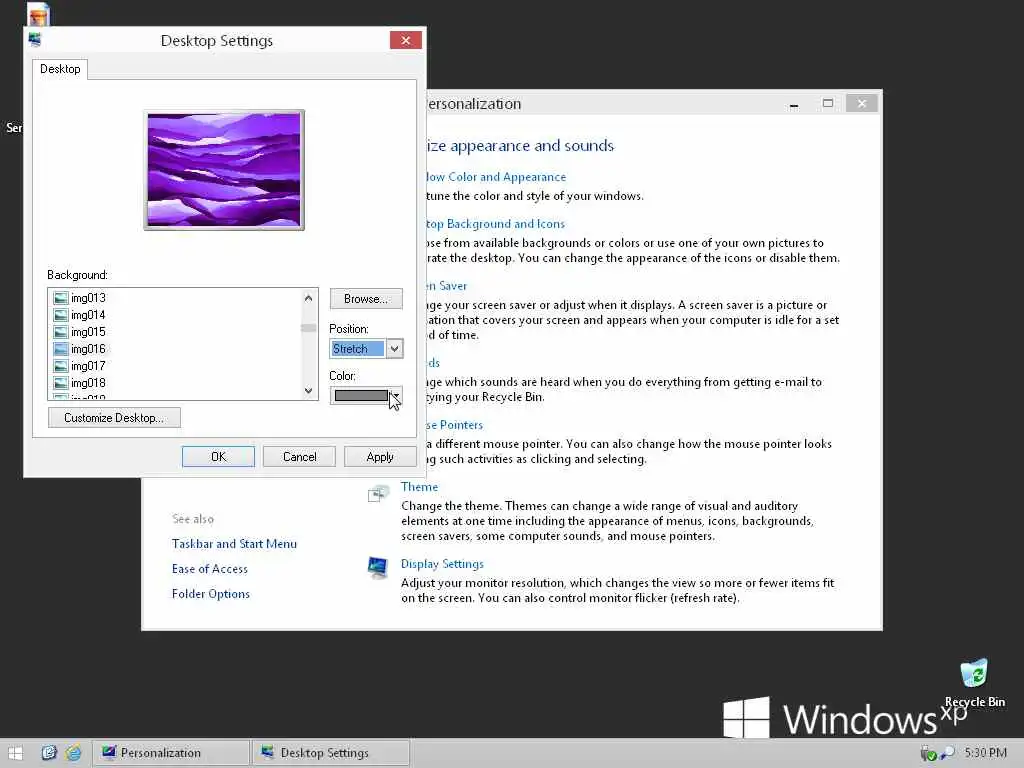Launch Internet Explorer from quick launch
Screen dimensions: 1024x768
(73, 753)
